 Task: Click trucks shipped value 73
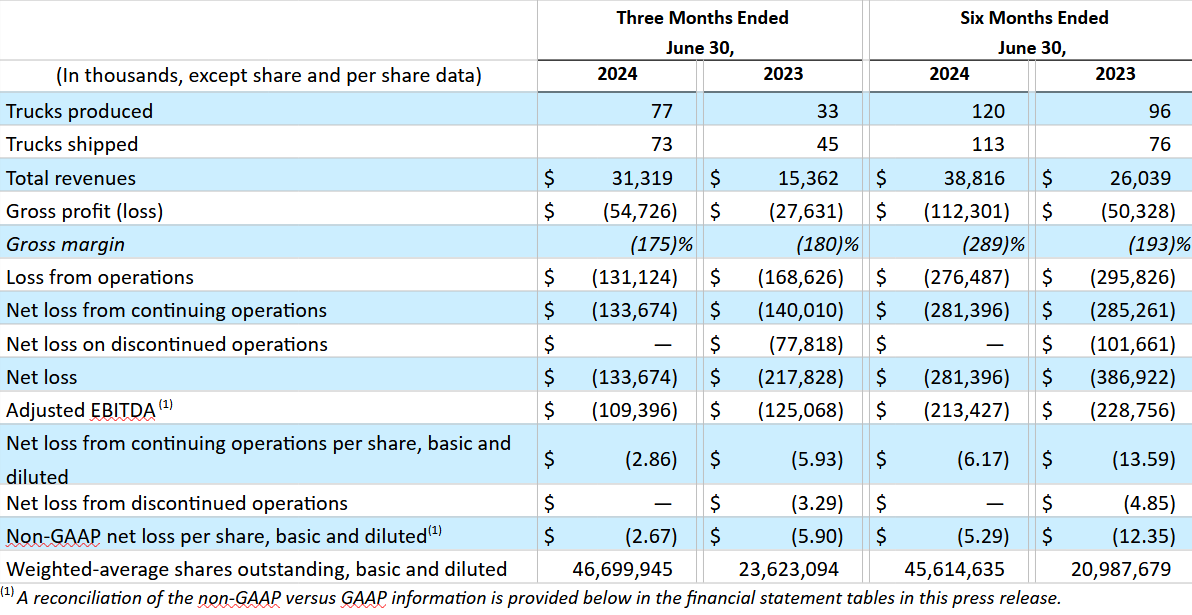661,144
